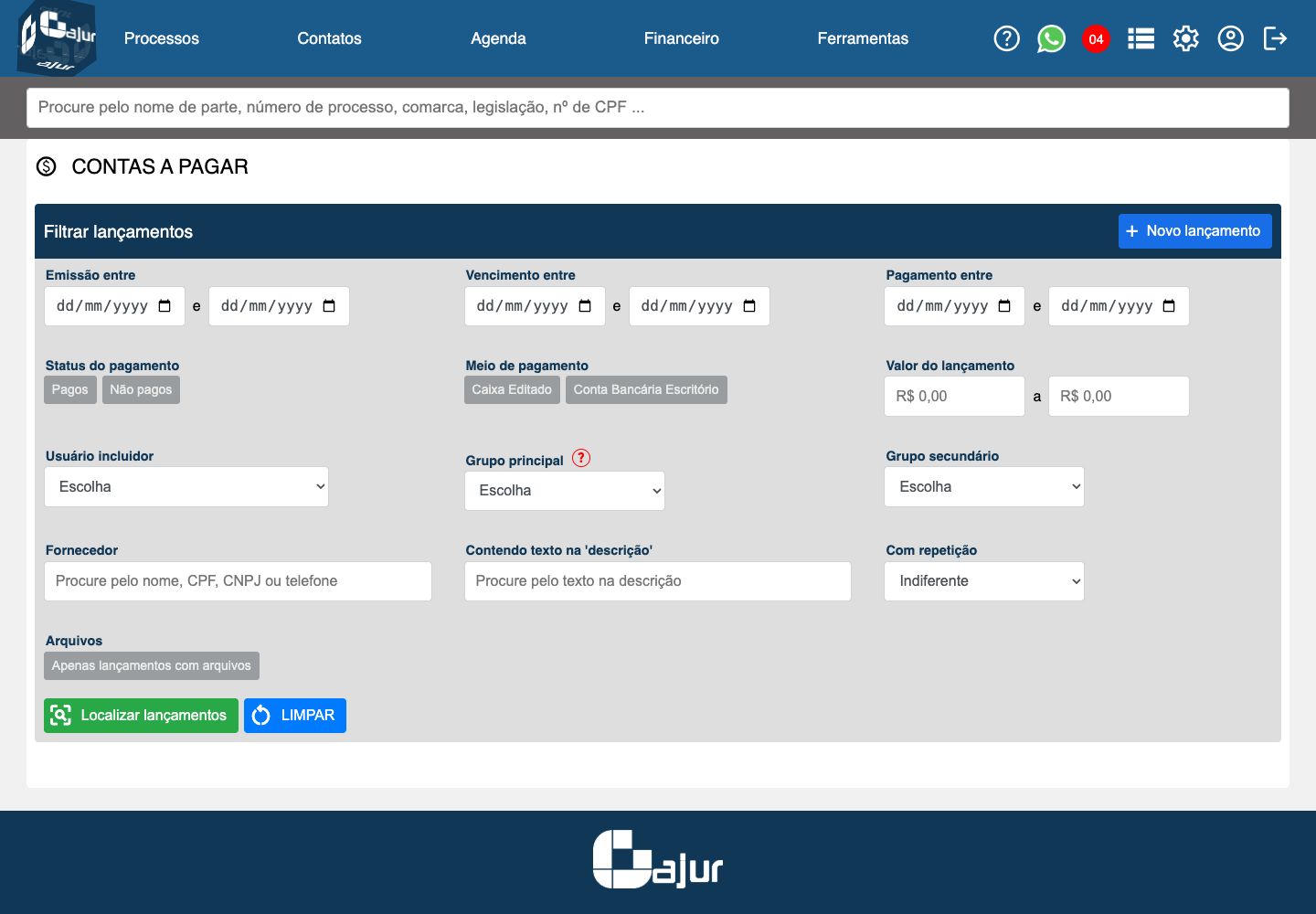1316x914 pixels.
Task: Click the Fornecedor search field
Action: coord(238,581)
